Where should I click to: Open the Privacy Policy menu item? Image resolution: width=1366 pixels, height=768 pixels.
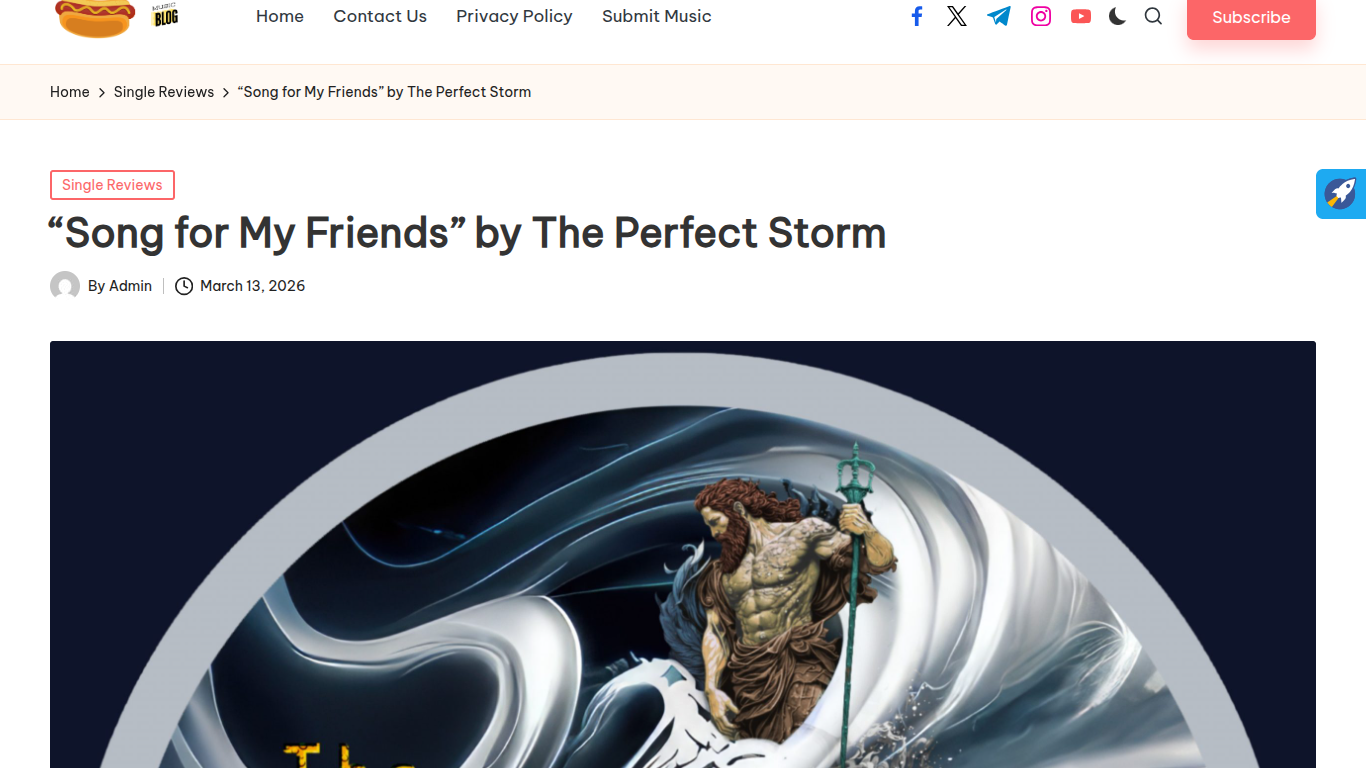514,16
